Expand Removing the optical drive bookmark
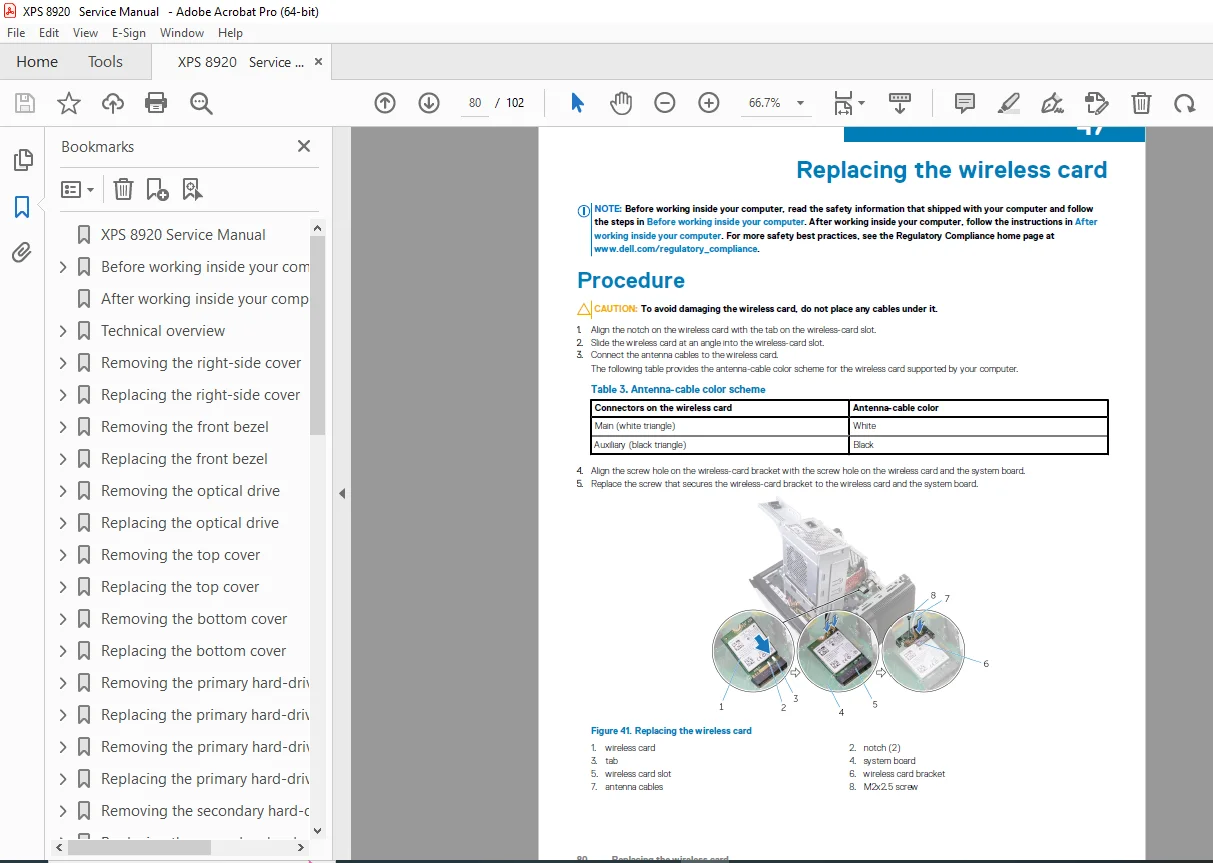The width and height of the screenshot is (1213, 863). click(63, 491)
